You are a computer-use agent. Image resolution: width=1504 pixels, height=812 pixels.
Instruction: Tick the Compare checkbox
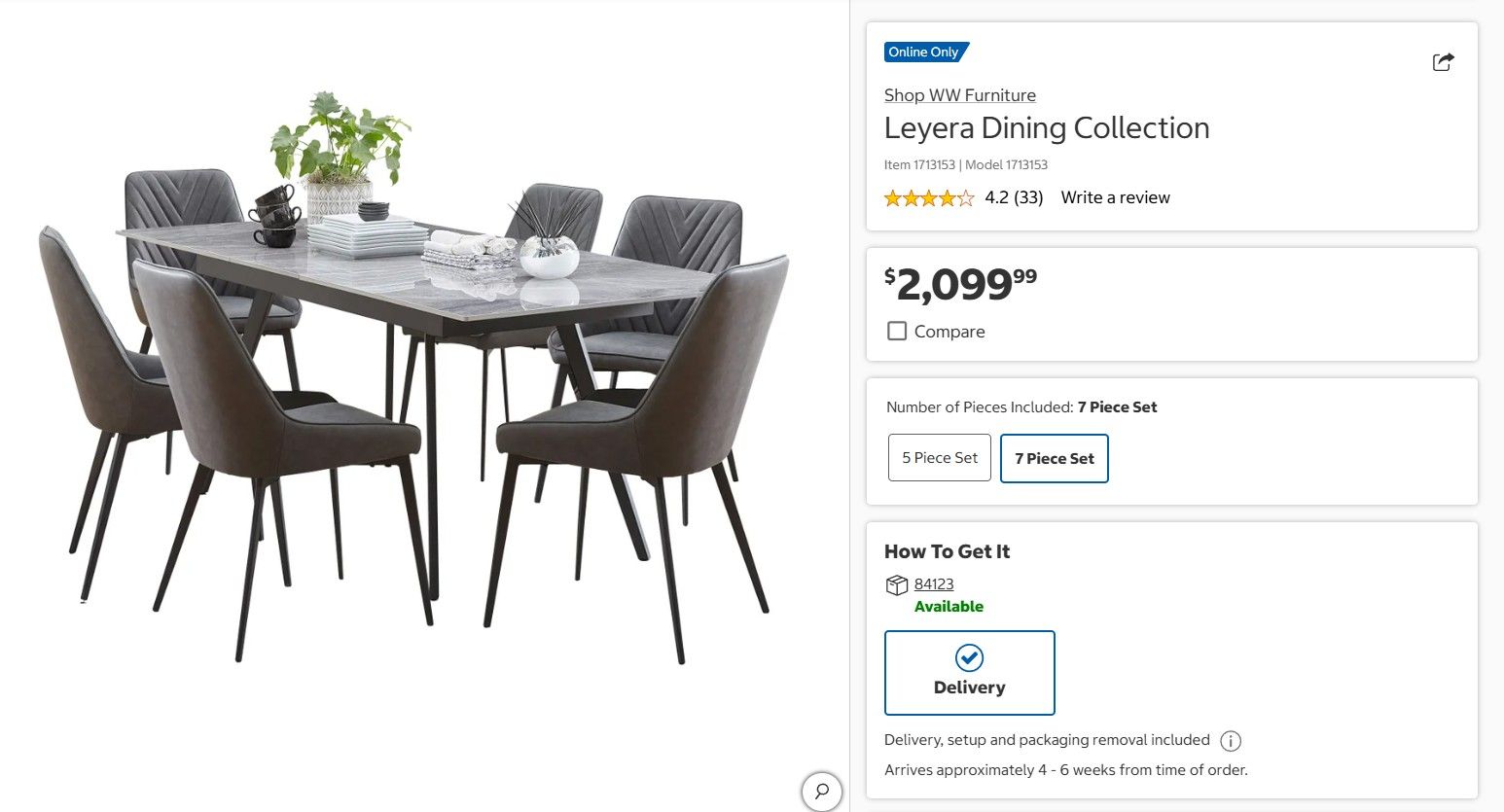897,332
